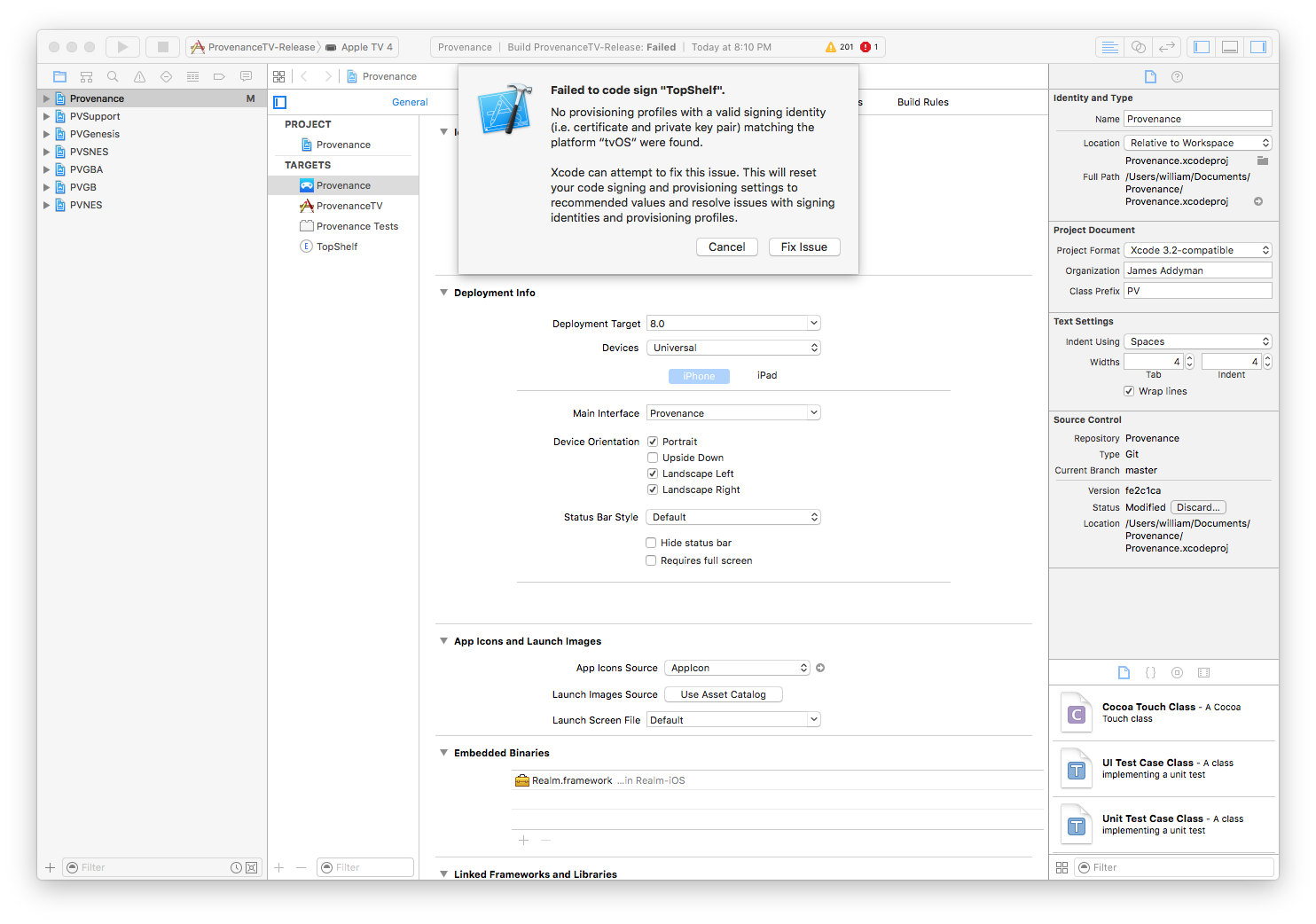Open the Find navigator magnifier icon
Image resolution: width=1316 pixels, height=924 pixels.
point(113,76)
